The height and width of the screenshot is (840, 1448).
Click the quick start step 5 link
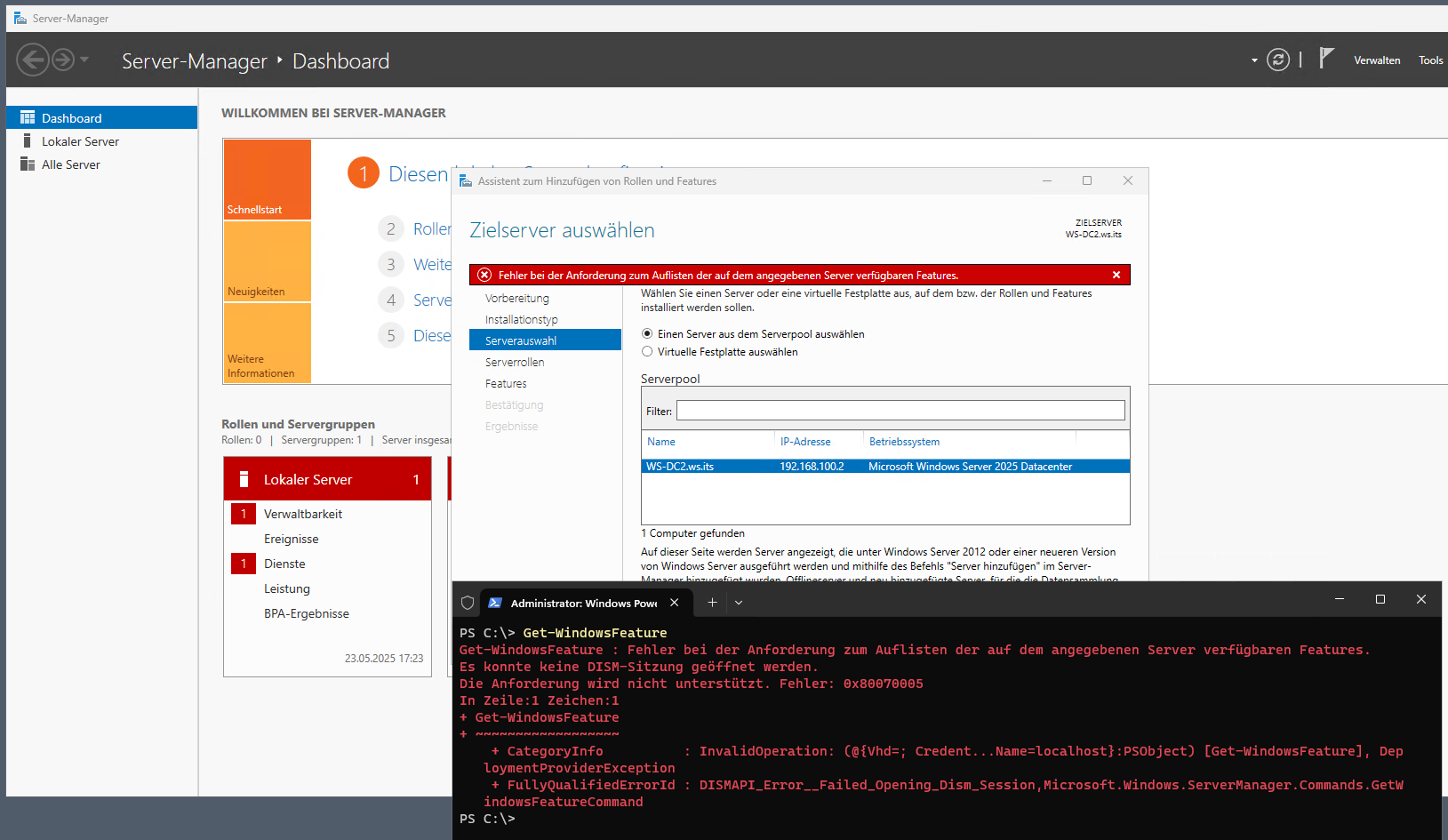click(x=432, y=336)
